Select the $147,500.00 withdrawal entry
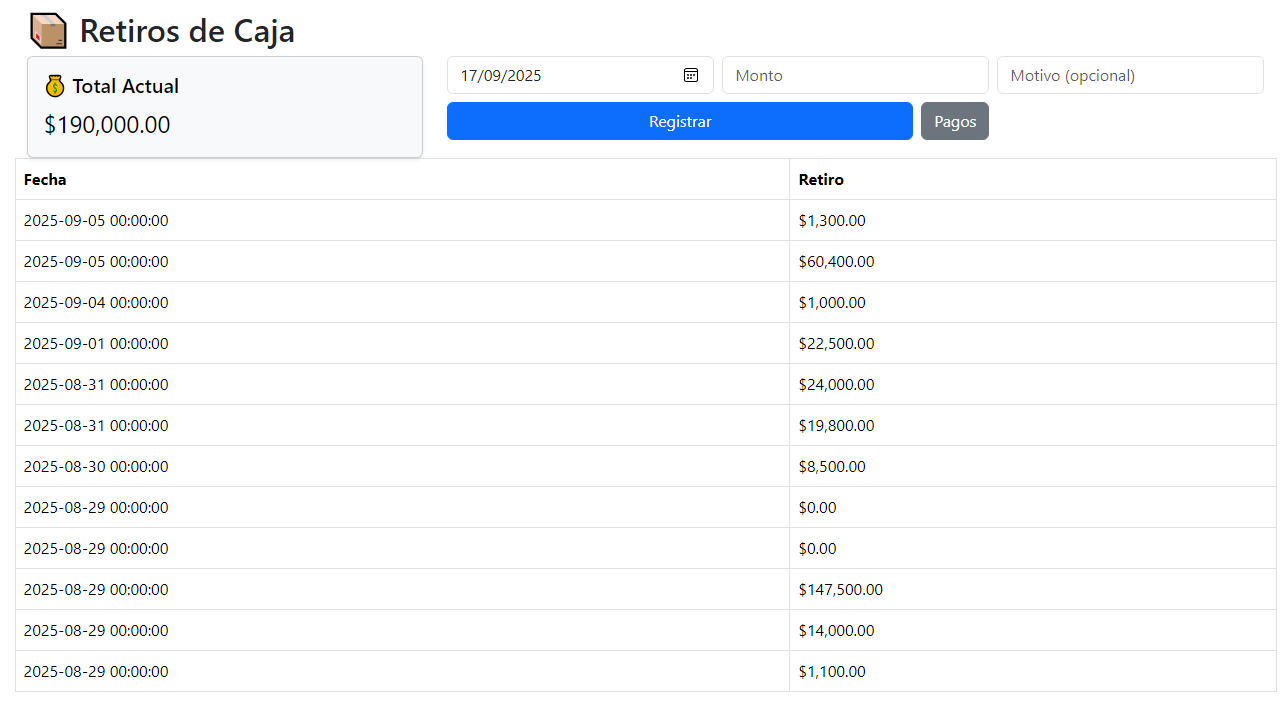1284x709 pixels. 840,590
